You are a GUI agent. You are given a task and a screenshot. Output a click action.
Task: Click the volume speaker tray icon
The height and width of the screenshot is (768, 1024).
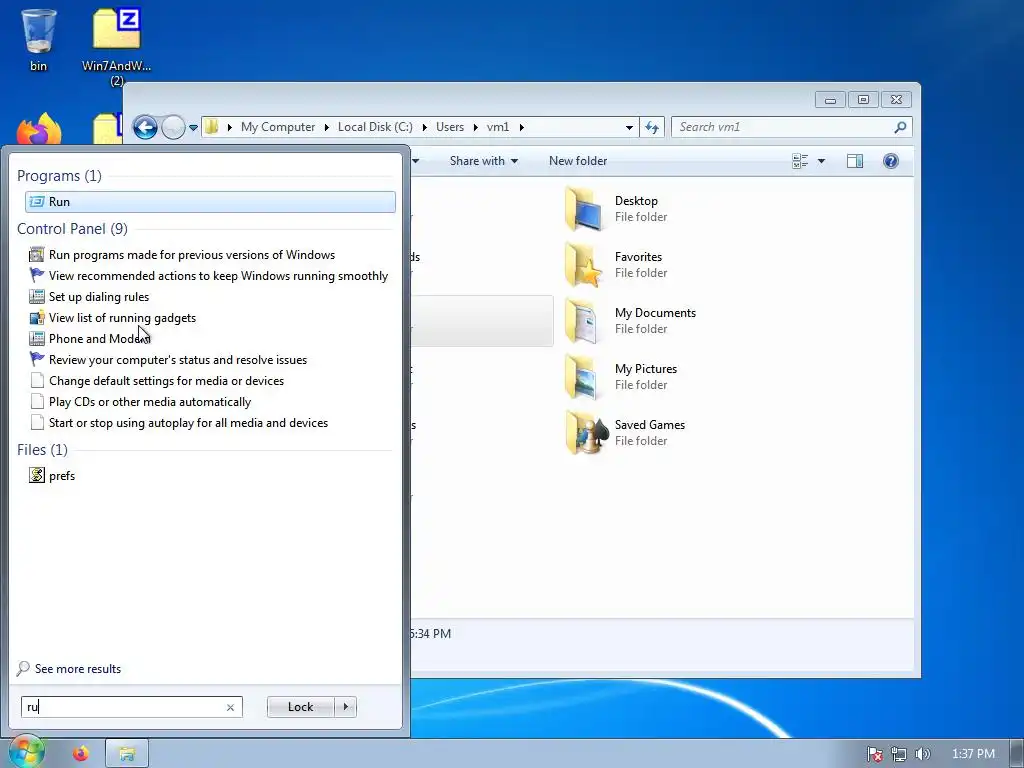point(922,754)
